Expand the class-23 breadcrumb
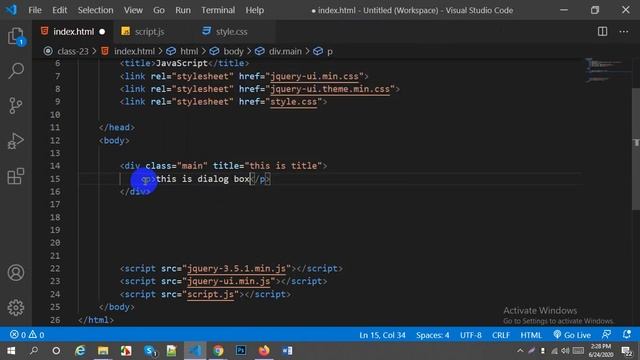640x360 pixels. pos(73,51)
